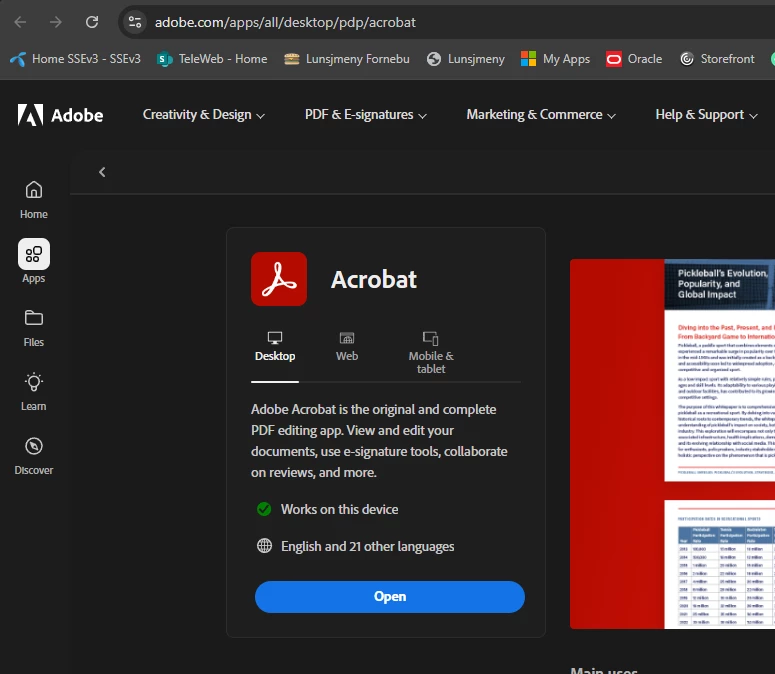Click English and 21 other languages text
775x674 pixels.
[x=367, y=547]
